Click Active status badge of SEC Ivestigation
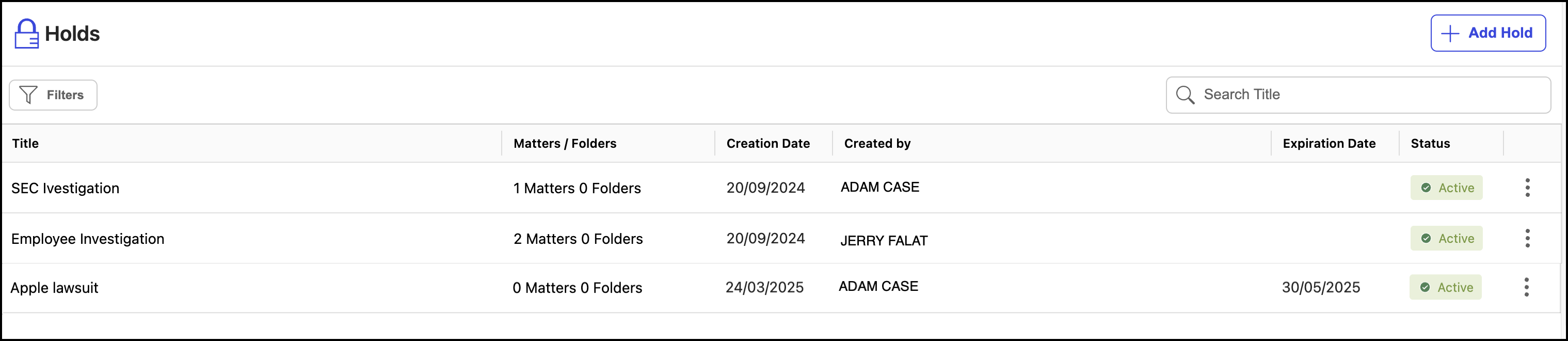1568x341 pixels. pyautogui.click(x=1446, y=188)
